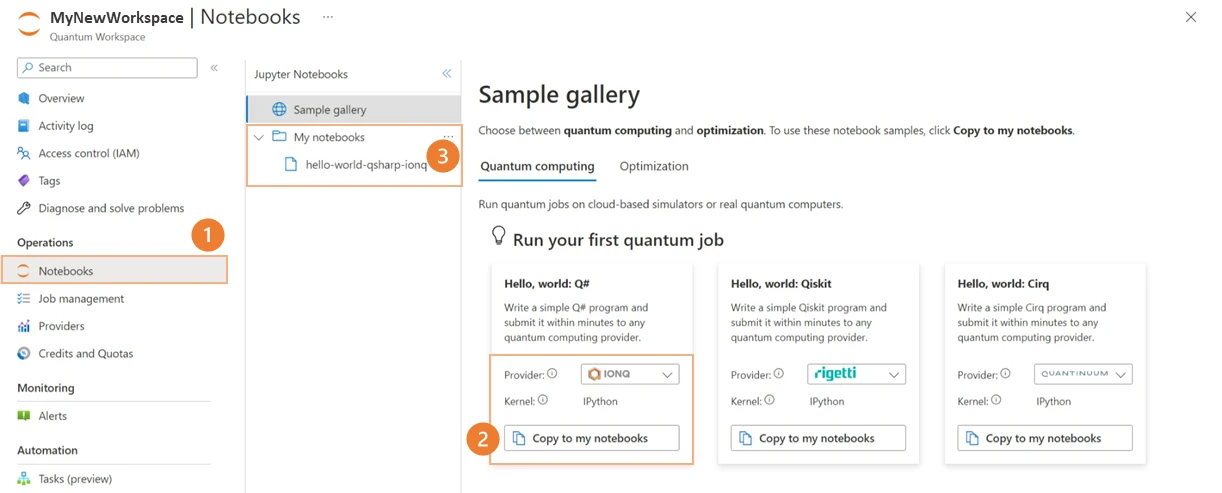Open the Quantinuum provider dropdown
This screenshot has height=493, width=1222.
1083,374
